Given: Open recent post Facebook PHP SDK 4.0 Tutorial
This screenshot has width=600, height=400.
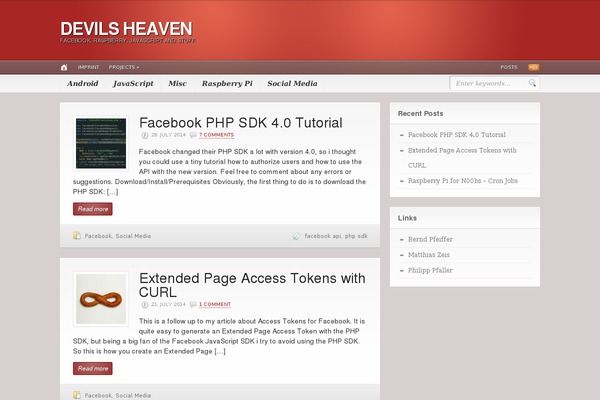Looking at the screenshot, I should pos(457,135).
